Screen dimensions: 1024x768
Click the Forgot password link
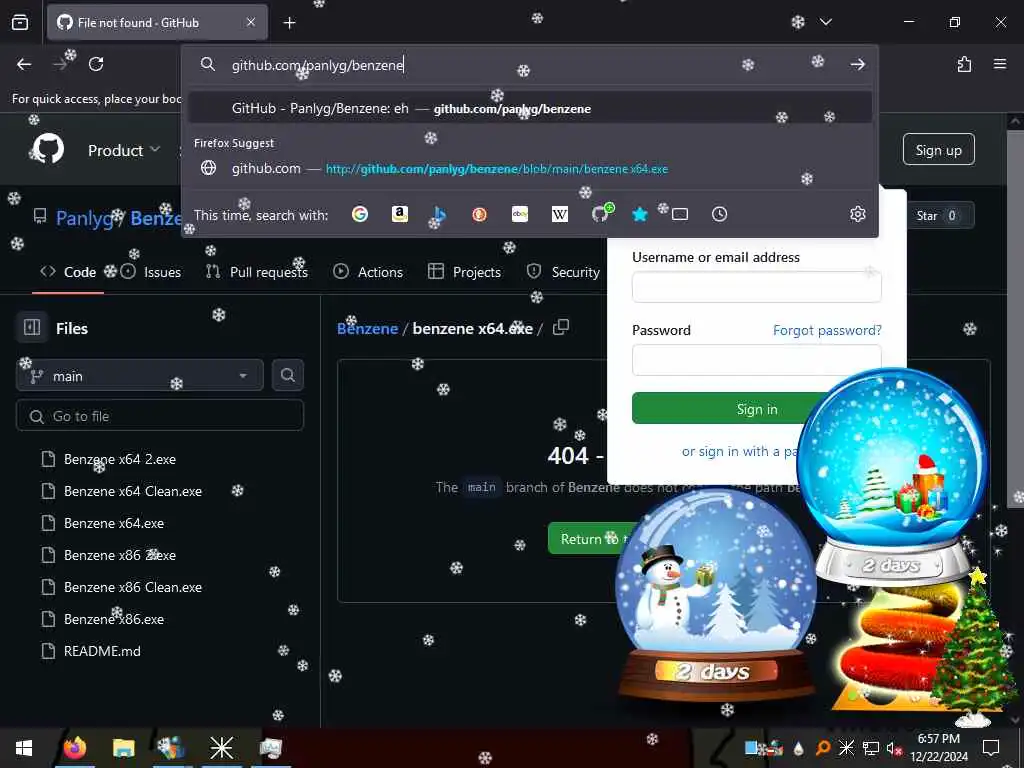827,330
